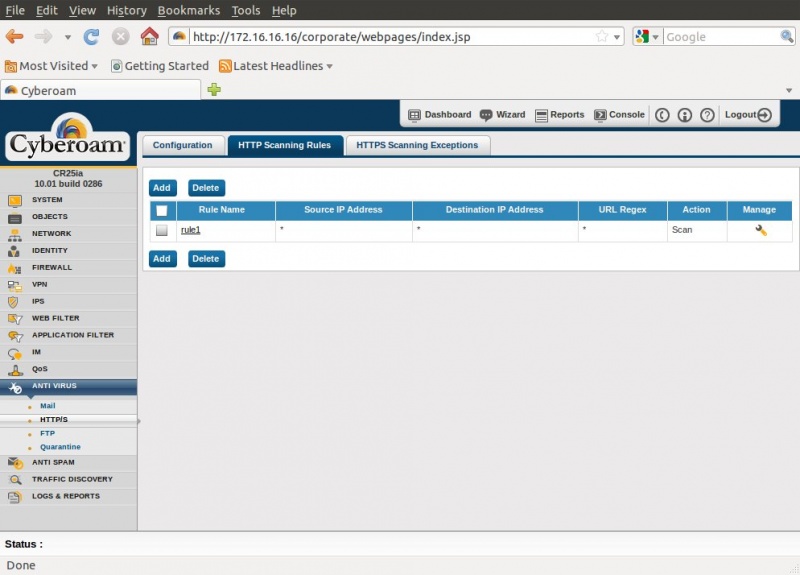This screenshot has width=800, height=575.
Task: Open the View menu
Action: pos(82,10)
